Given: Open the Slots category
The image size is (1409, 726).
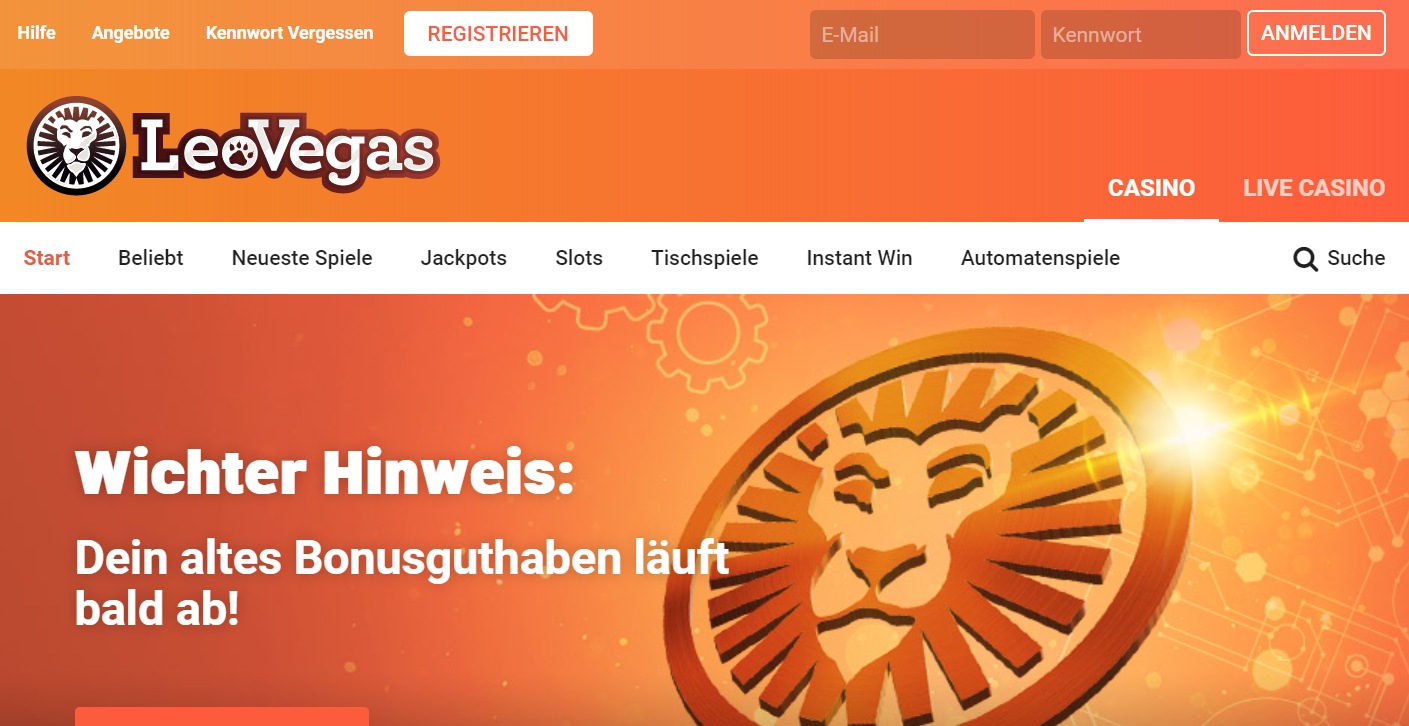Looking at the screenshot, I should click(579, 258).
